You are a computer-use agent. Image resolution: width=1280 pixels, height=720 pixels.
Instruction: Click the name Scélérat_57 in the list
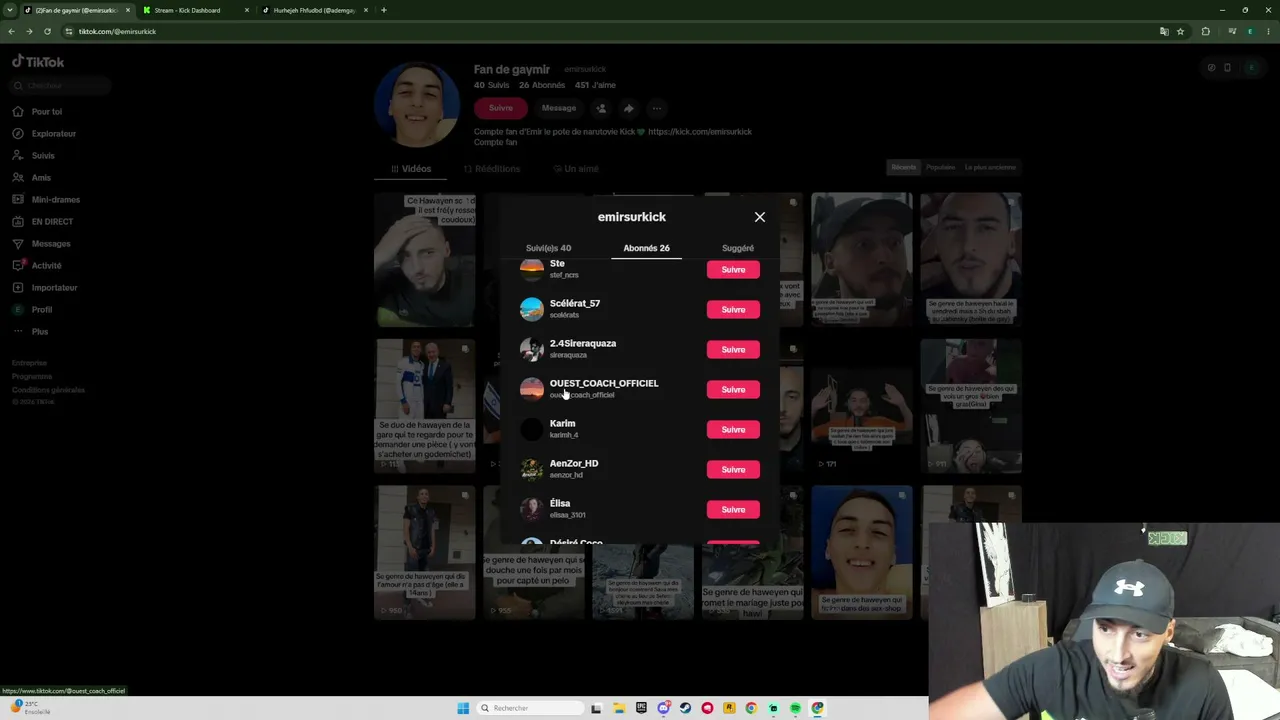[x=575, y=303]
